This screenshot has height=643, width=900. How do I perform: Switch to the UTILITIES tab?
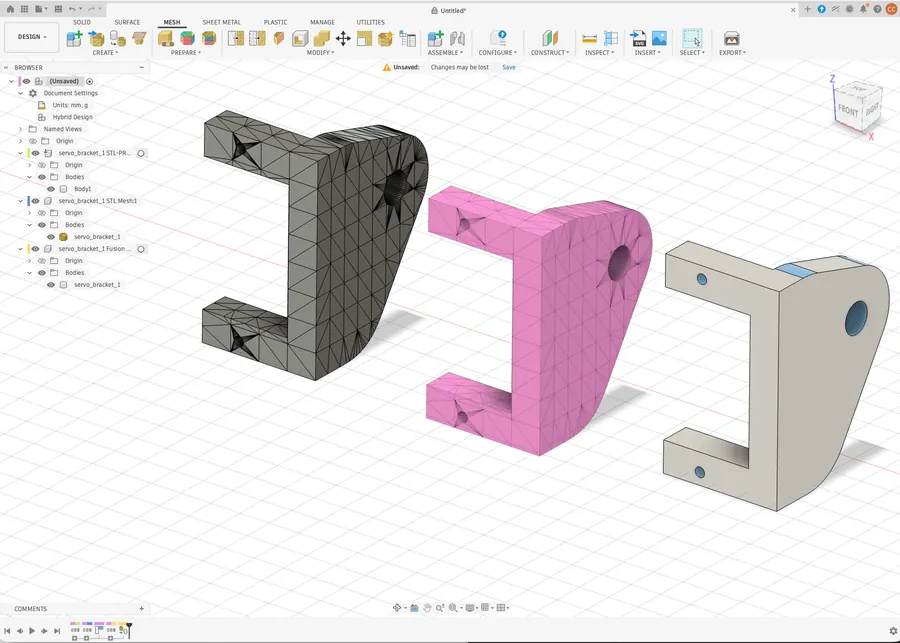(370, 22)
